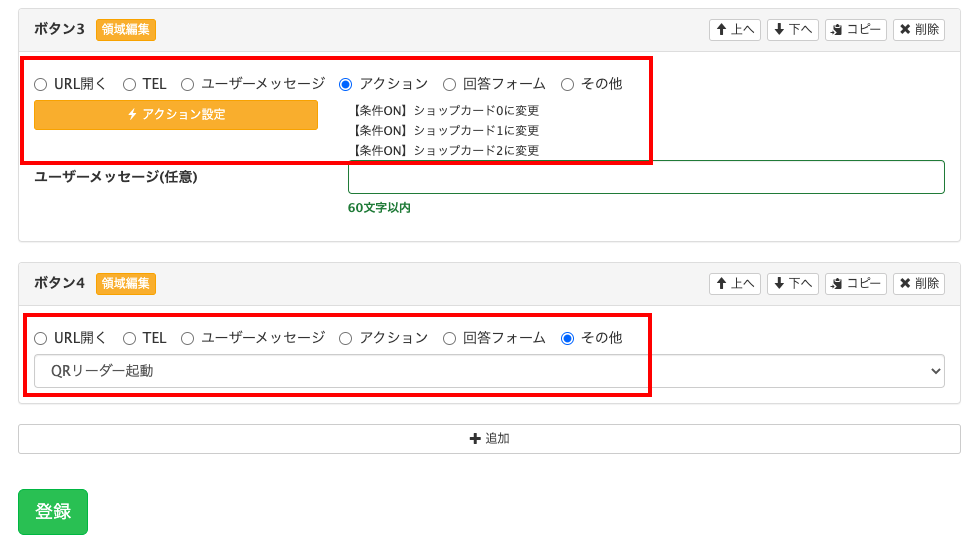Select ユーザーメッセージ radio in ボタン3

pyautogui.click(x=188, y=85)
